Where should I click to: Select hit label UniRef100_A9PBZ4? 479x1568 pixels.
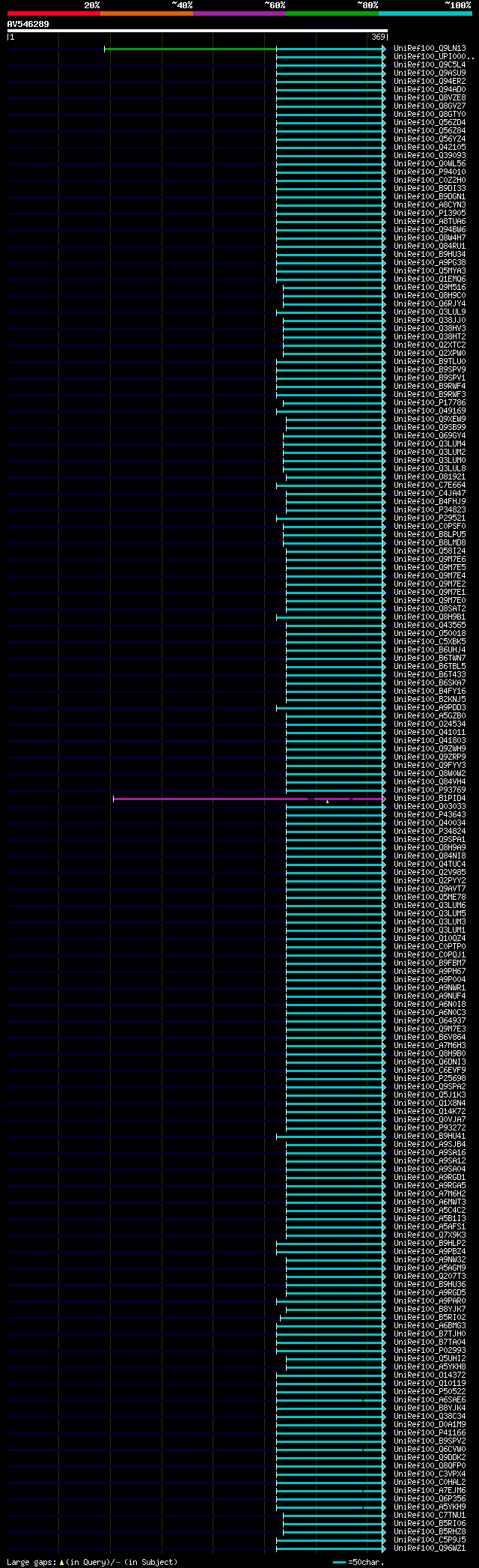pos(430,1252)
